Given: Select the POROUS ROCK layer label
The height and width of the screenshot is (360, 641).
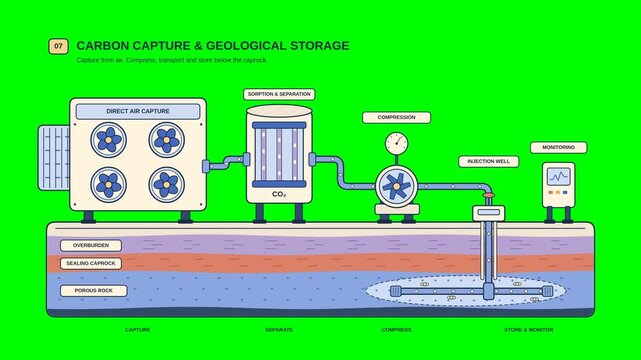Looking at the screenshot, I should pos(94,291).
